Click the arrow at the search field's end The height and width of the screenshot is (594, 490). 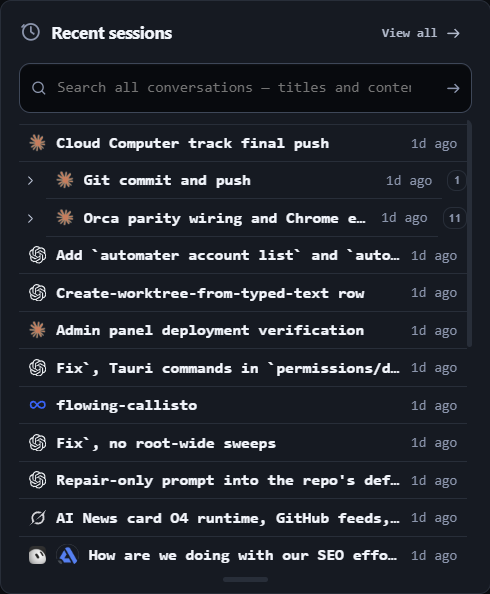click(x=453, y=88)
